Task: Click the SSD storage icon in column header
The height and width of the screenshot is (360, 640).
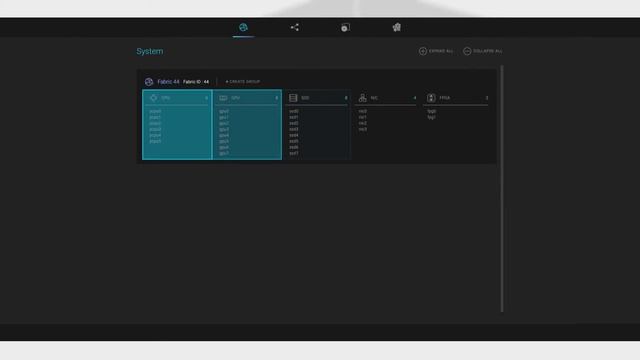Action: click(x=293, y=98)
